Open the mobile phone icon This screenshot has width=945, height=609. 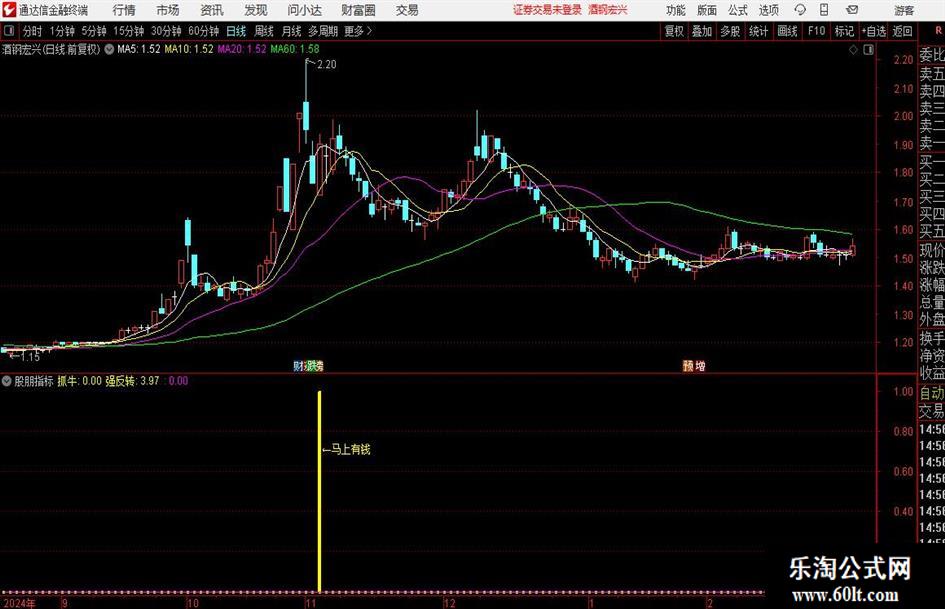tap(824, 10)
